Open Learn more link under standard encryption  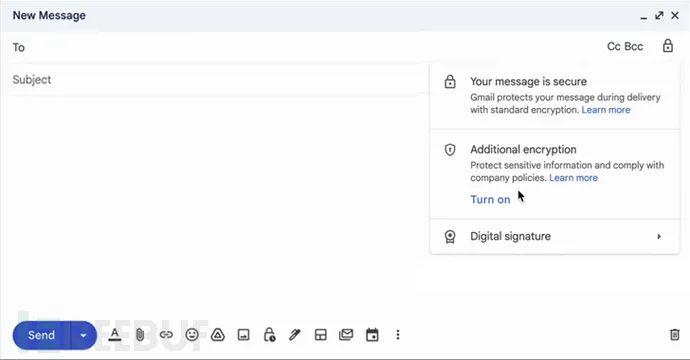click(x=606, y=110)
